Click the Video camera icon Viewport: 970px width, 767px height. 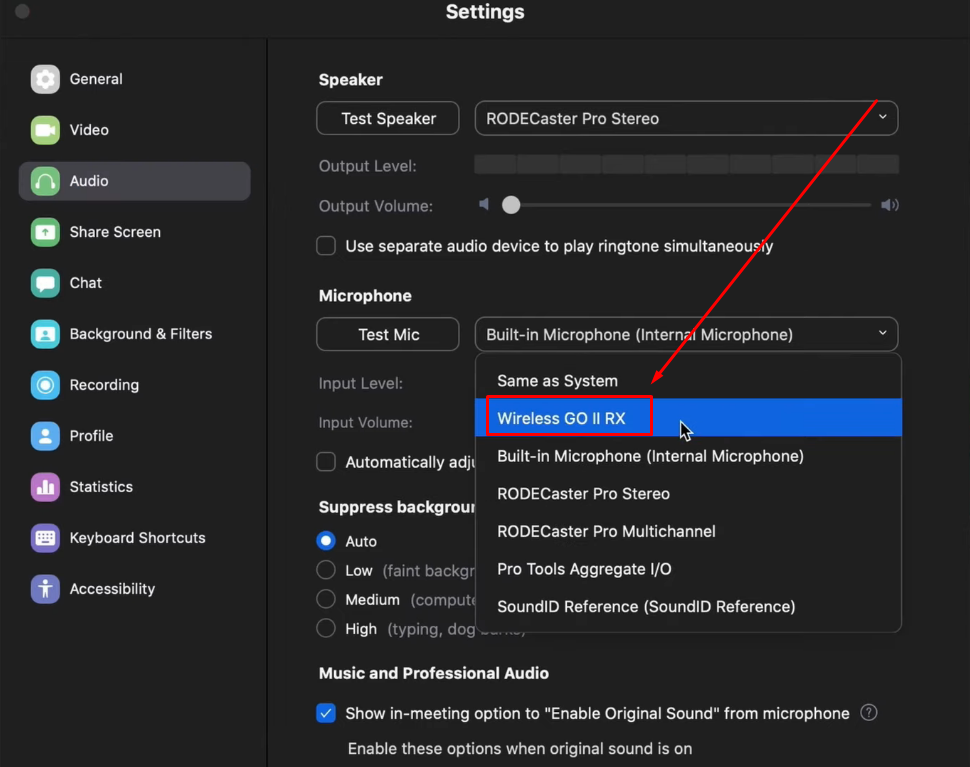45,130
